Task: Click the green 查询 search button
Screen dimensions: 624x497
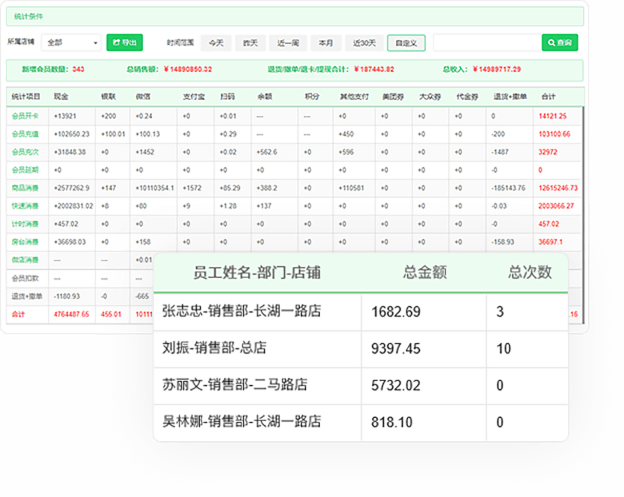Action: (560, 43)
